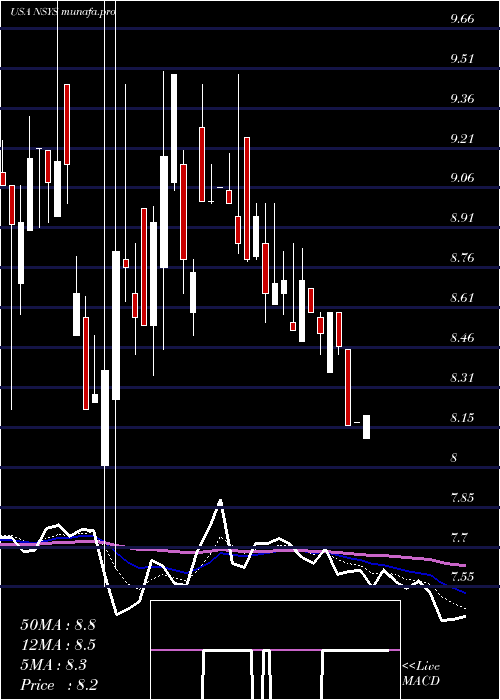This screenshot has width=500, height=700.
Task: Select the 9.51 price axis label
Action: pos(462,58)
